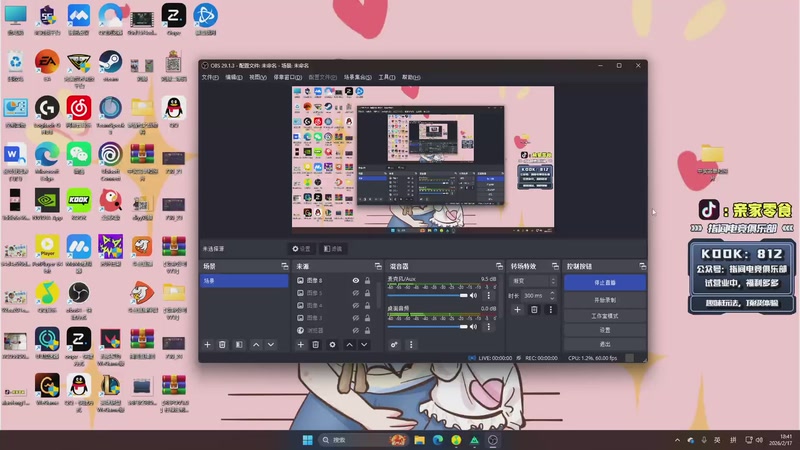Click the 停止直播 stop streaming button
The width and height of the screenshot is (800, 450).
pyautogui.click(x=605, y=283)
